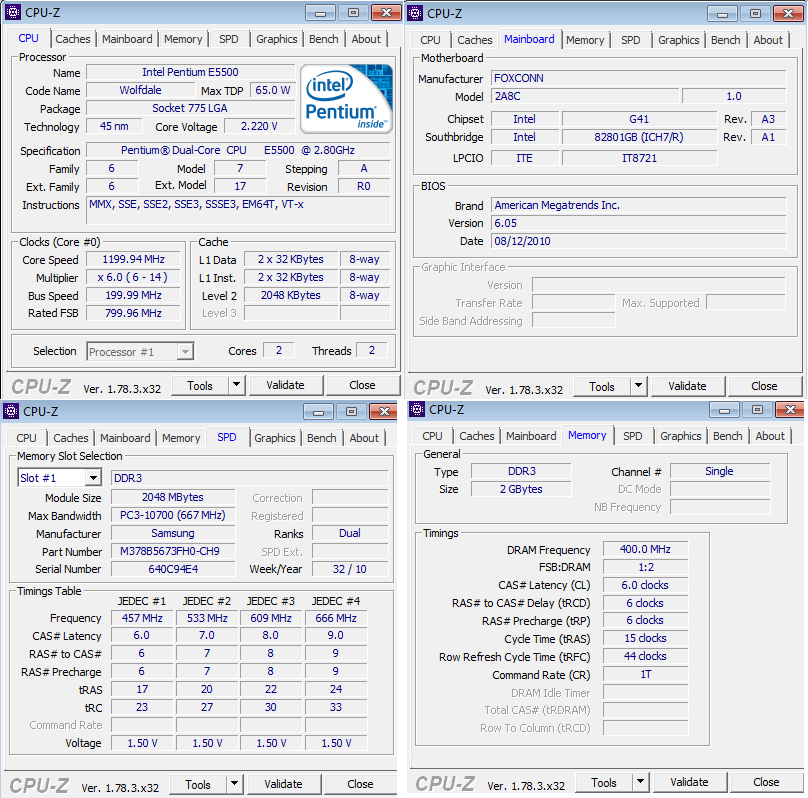
Task: Click JEDEC #4 frequency '666 MHz' cell
Action: click(x=336, y=618)
